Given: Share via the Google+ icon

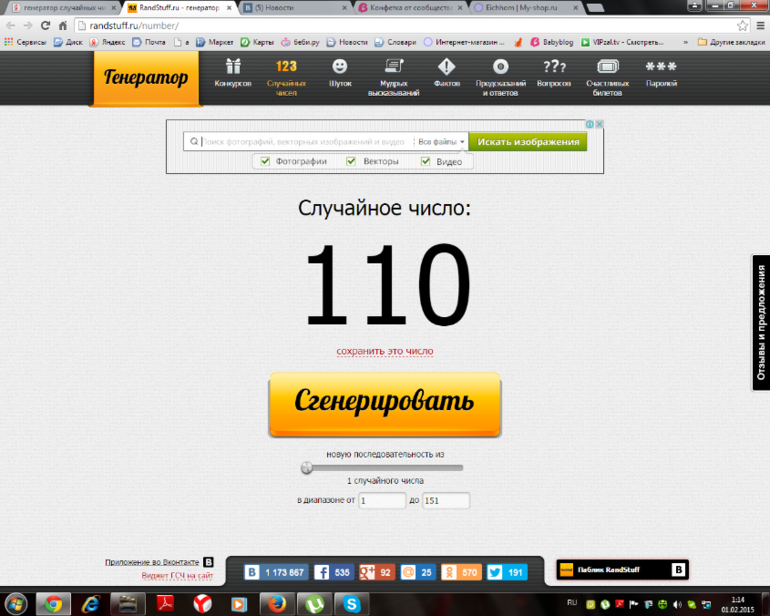Looking at the screenshot, I should click(x=366, y=573).
